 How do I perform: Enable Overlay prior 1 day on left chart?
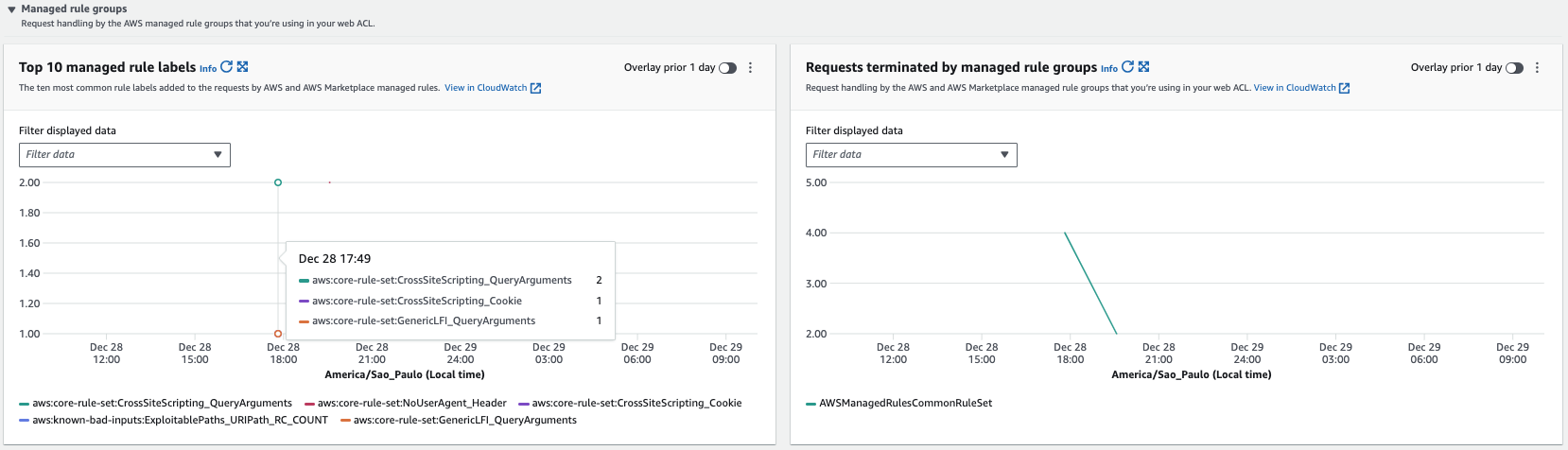727,68
